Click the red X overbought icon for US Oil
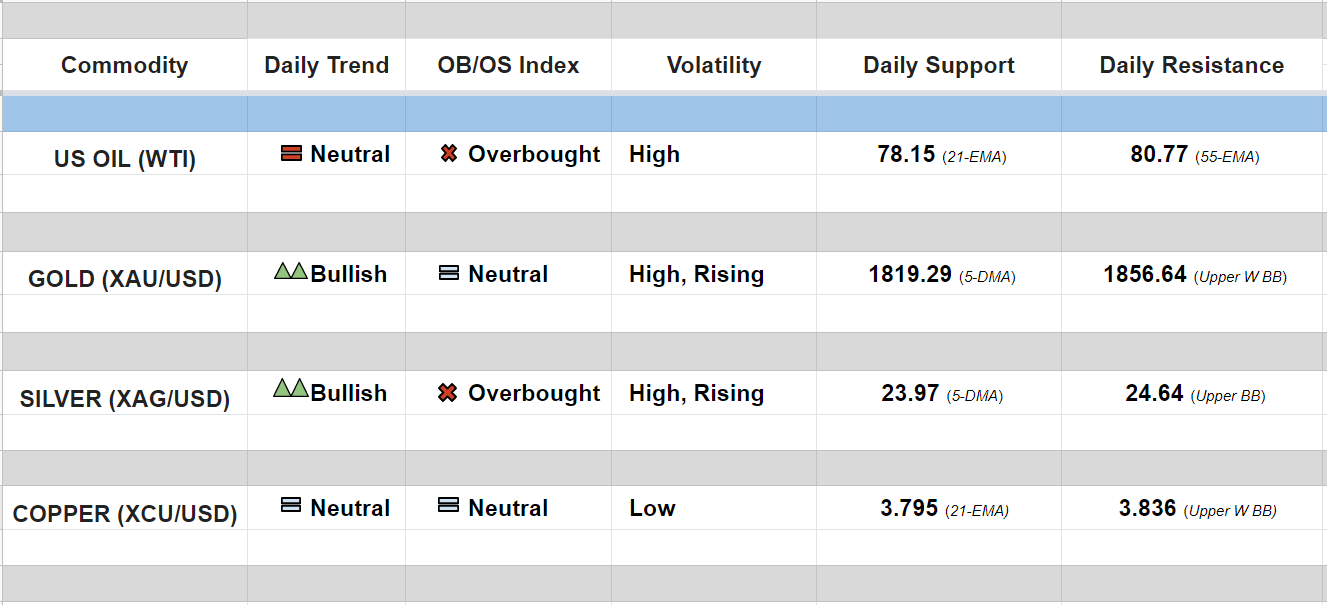The height and width of the screenshot is (605, 1327). (449, 154)
